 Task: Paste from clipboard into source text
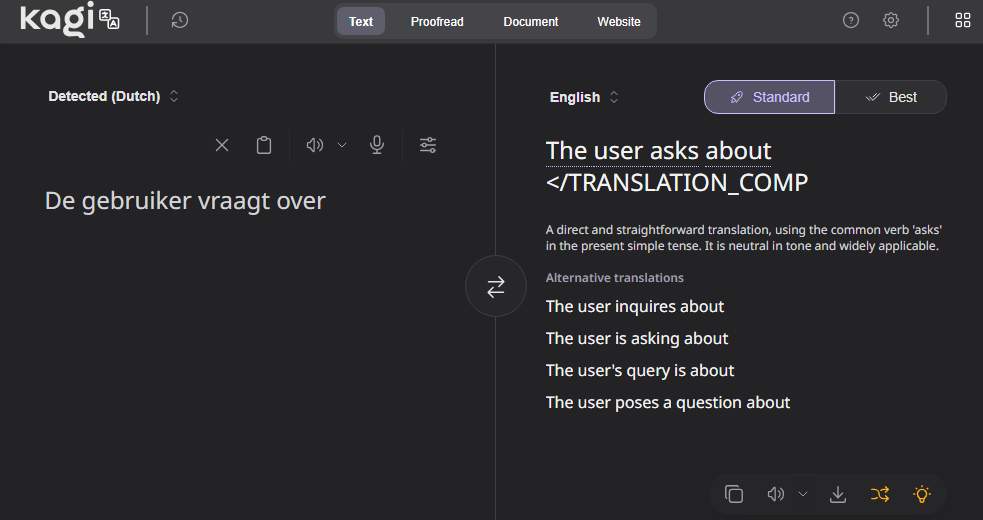click(264, 145)
